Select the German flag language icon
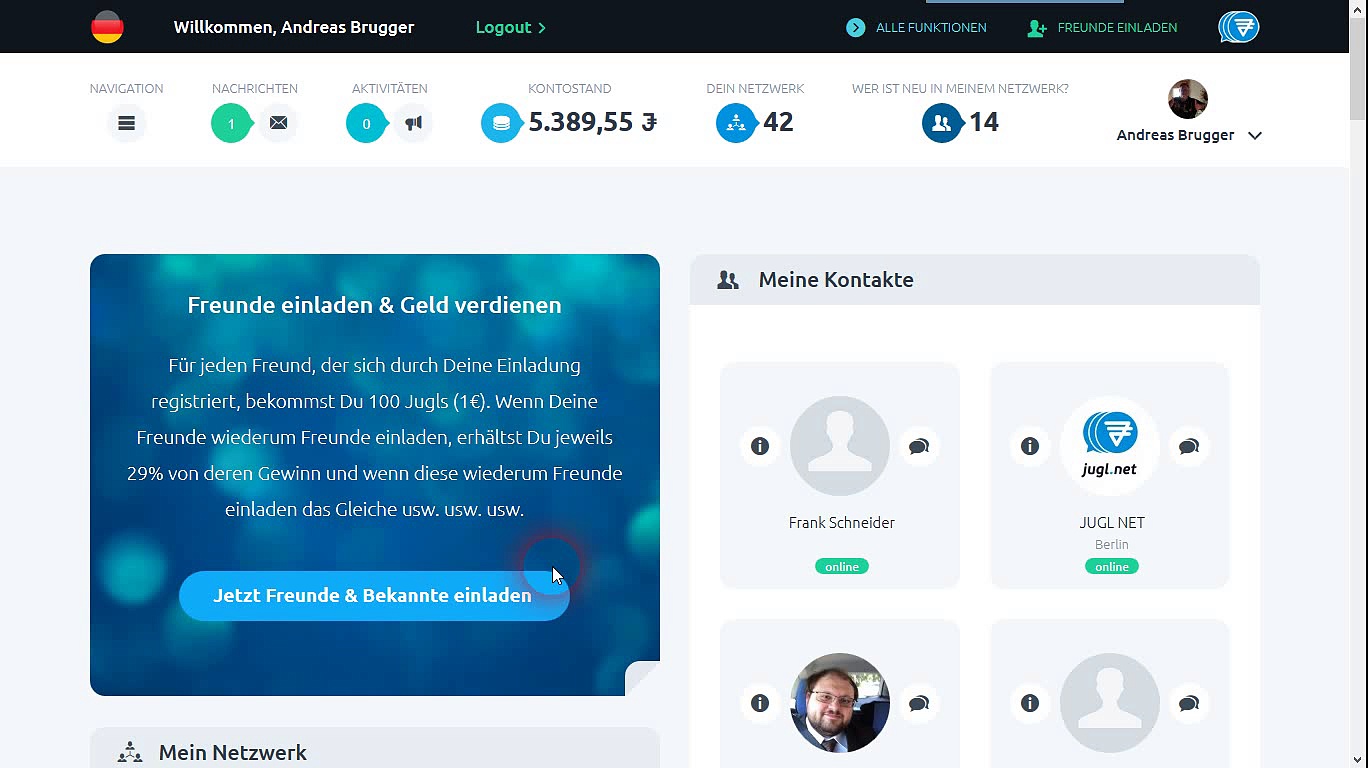The width and height of the screenshot is (1368, 768). tap(107, 27)
